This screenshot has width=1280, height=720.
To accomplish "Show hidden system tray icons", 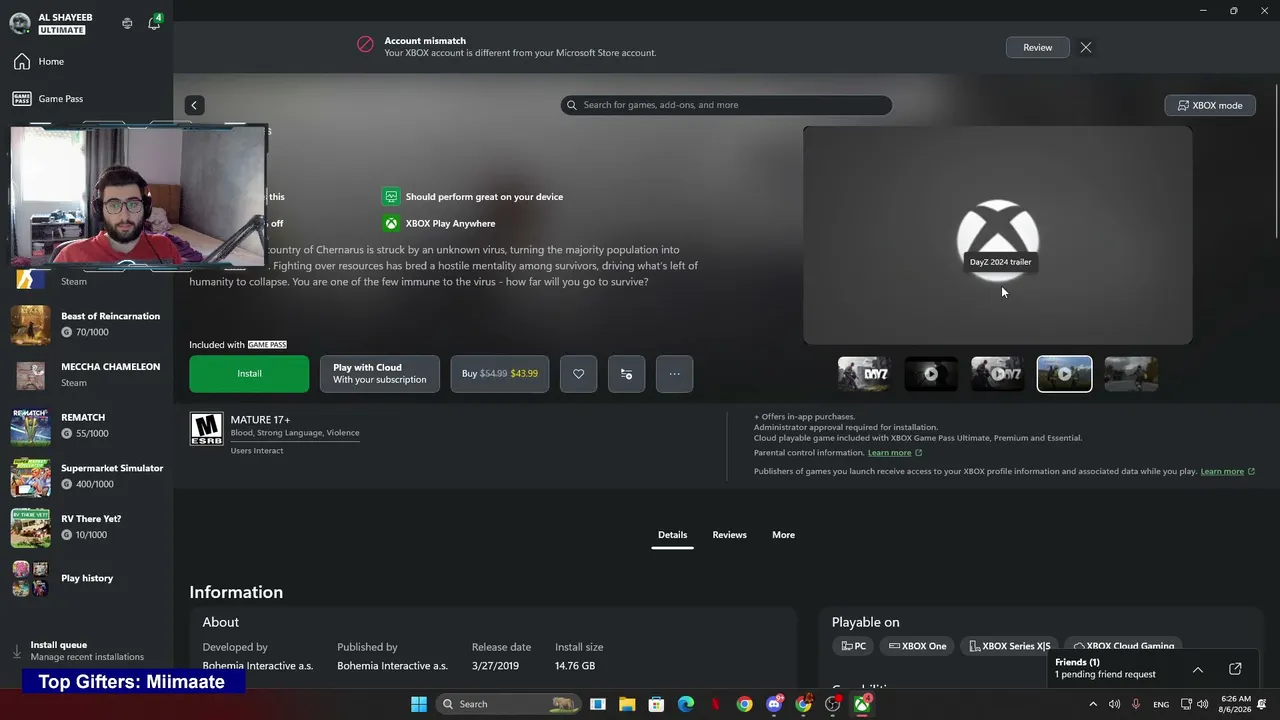I will click(x=1092, y=705).
